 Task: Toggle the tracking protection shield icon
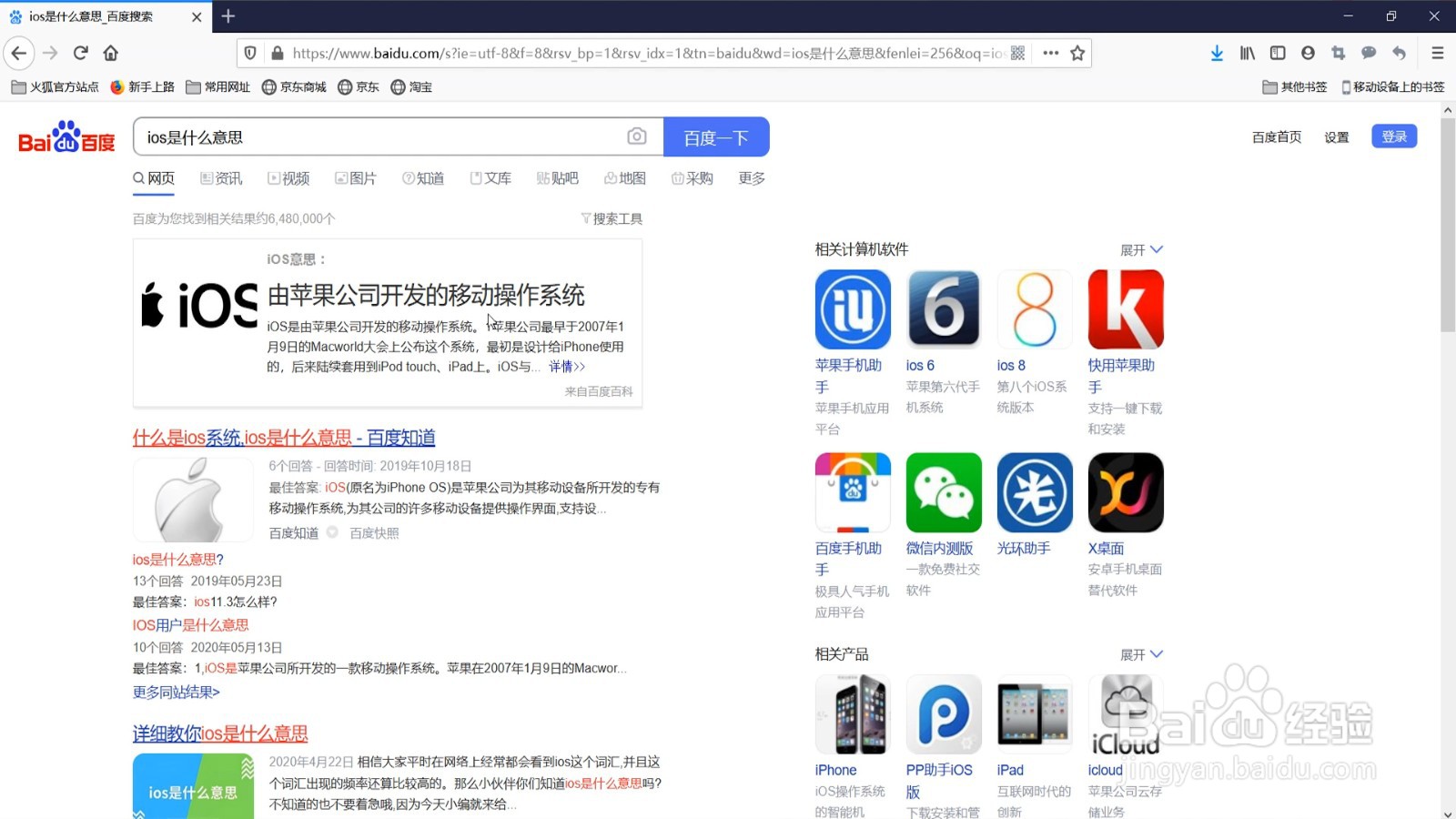[x=249, y=53]
